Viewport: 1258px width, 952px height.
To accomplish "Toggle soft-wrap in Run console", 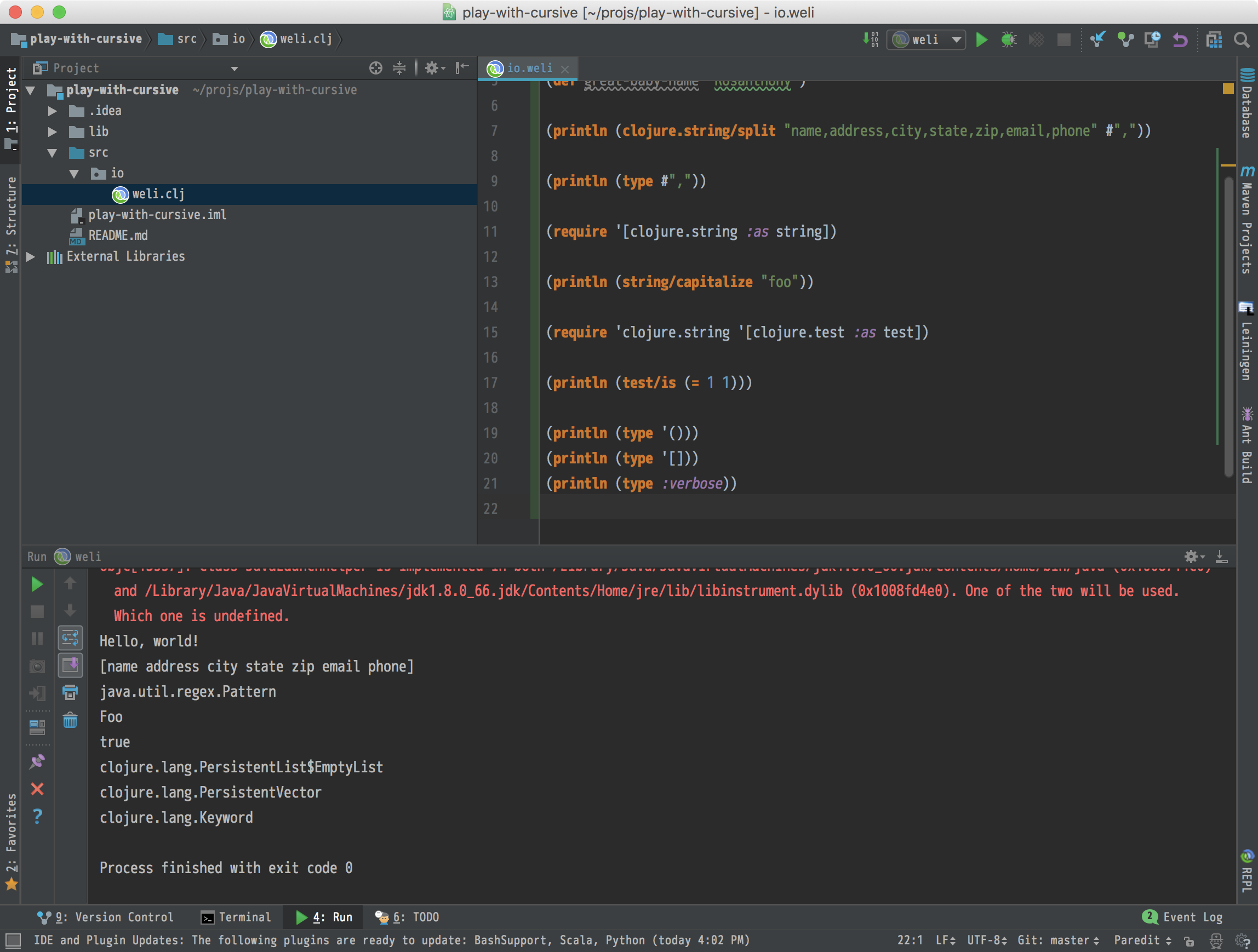I will 70,638.
